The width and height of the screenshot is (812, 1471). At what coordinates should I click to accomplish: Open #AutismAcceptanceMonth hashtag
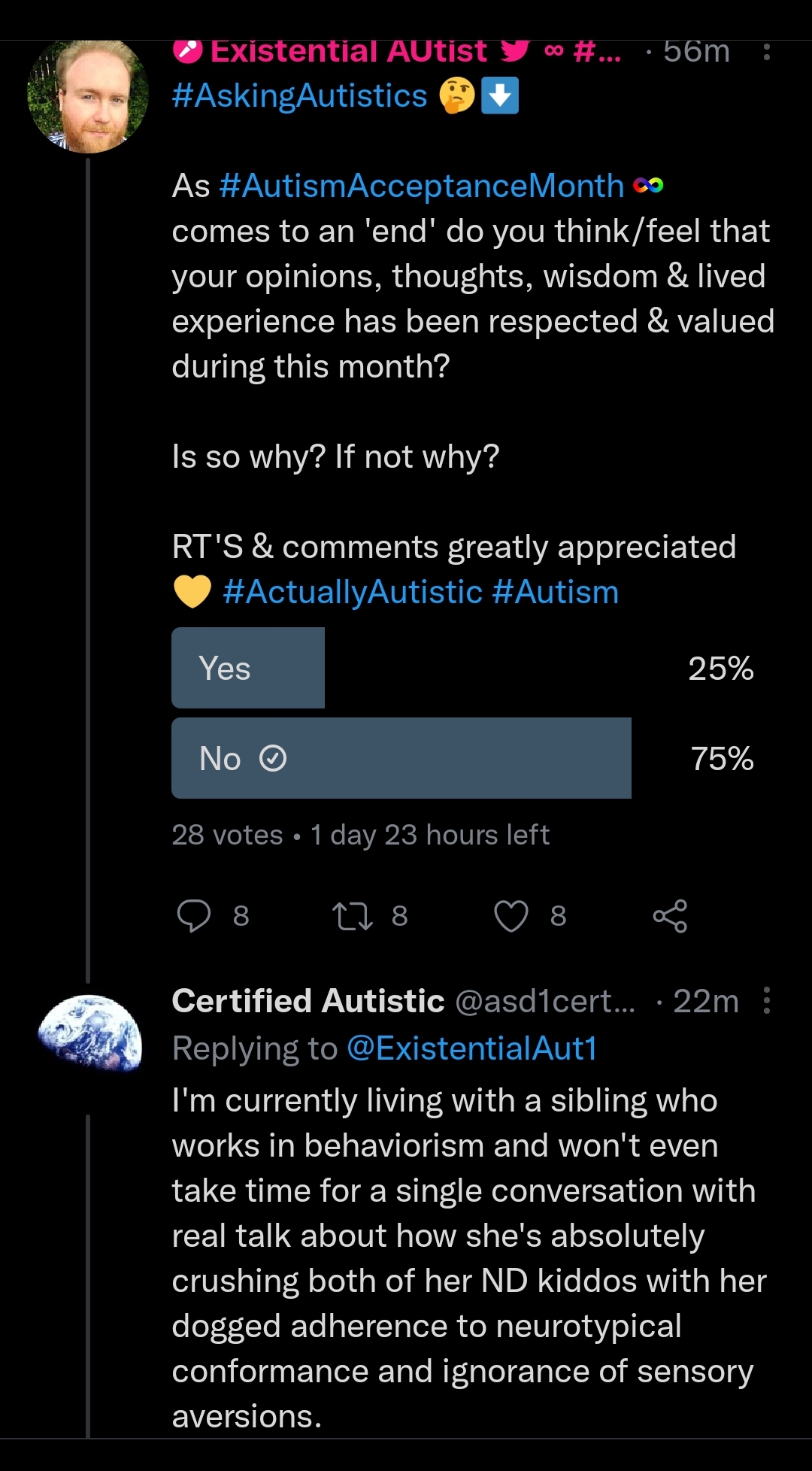(x=421, y=186)
